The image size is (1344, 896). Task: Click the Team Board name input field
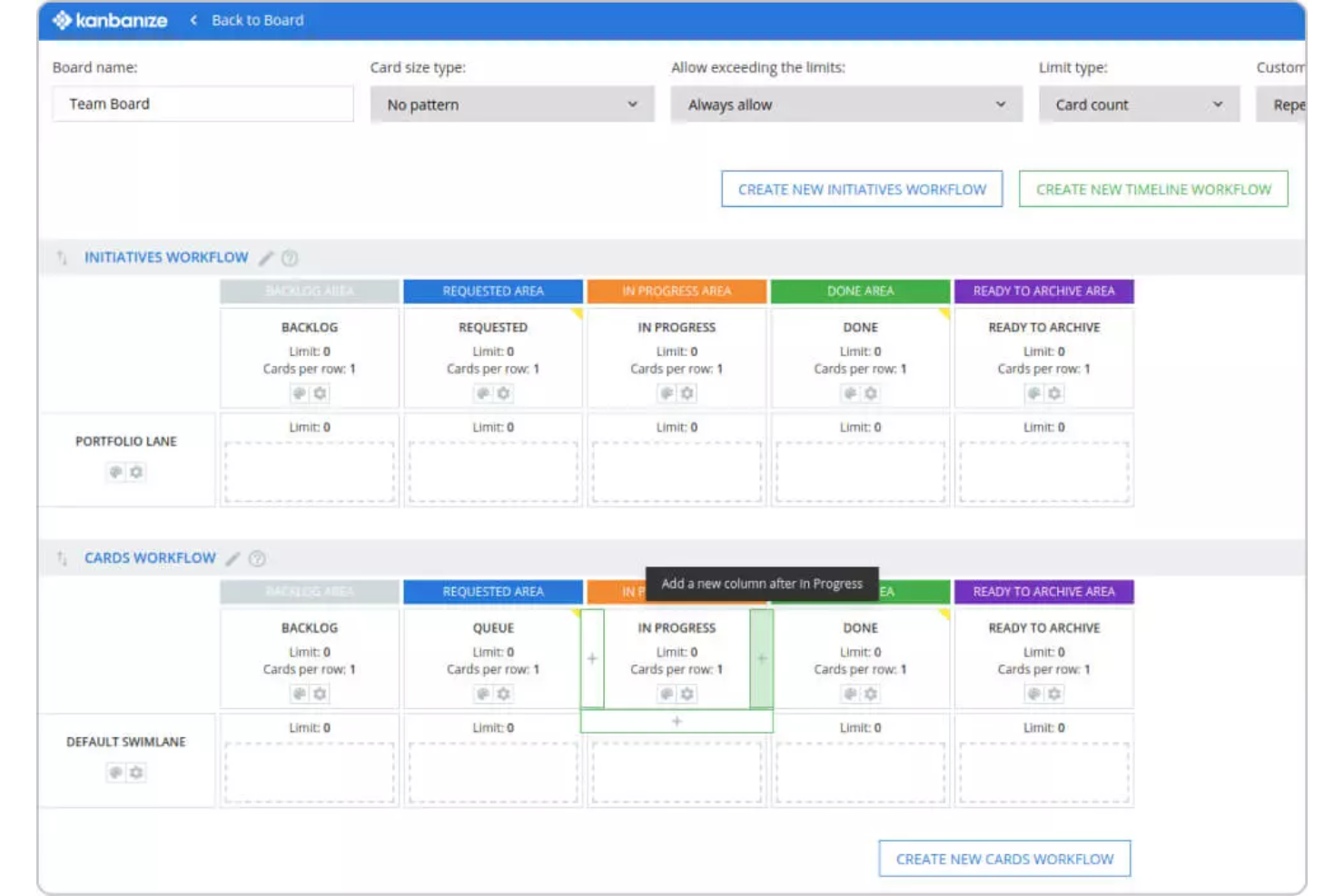click(x=202, y=103)
